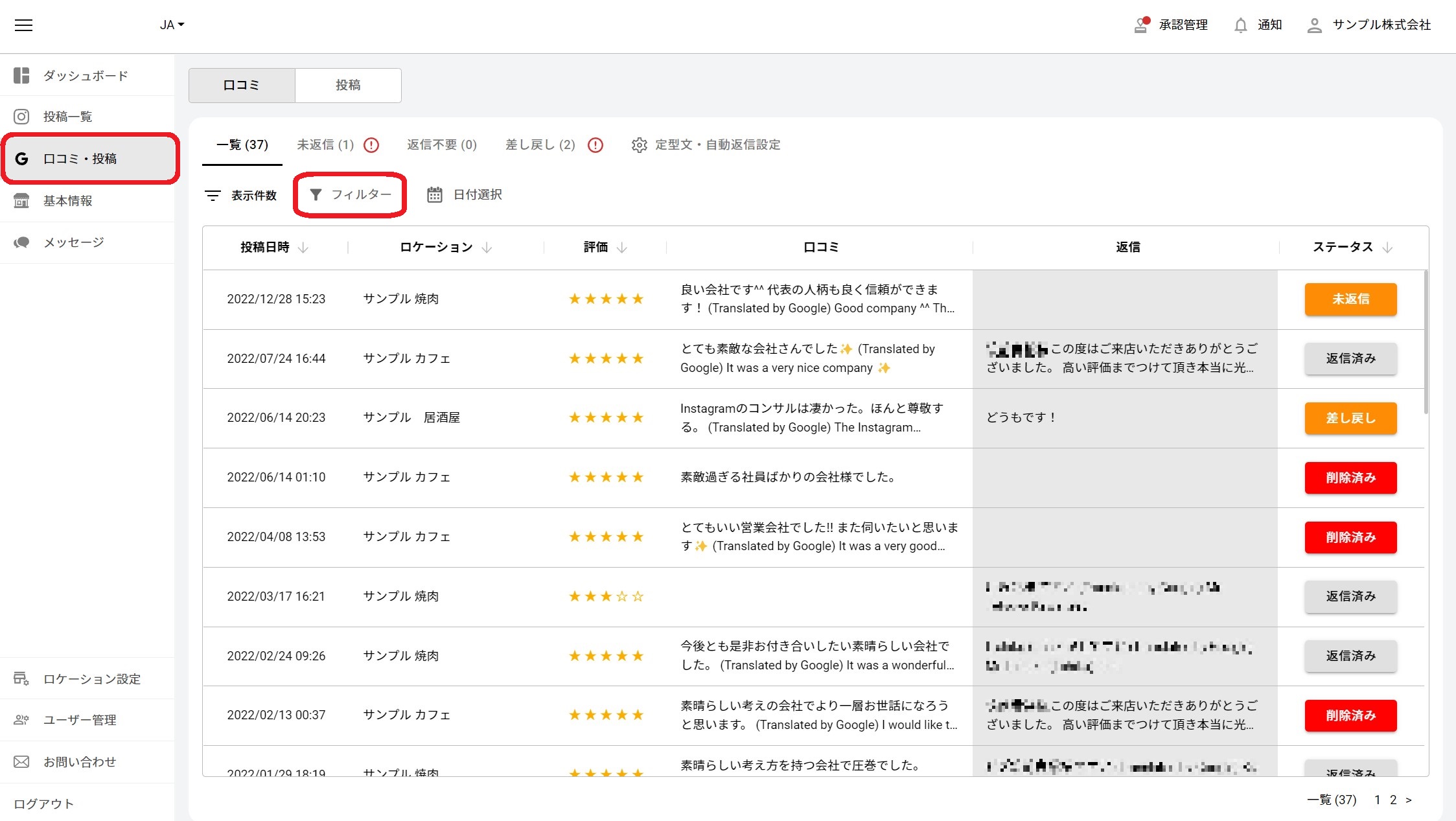This screenshot has width=1456, height=821.
Task: Click the orange 未返信 status button
Action: pos(1350,299)
